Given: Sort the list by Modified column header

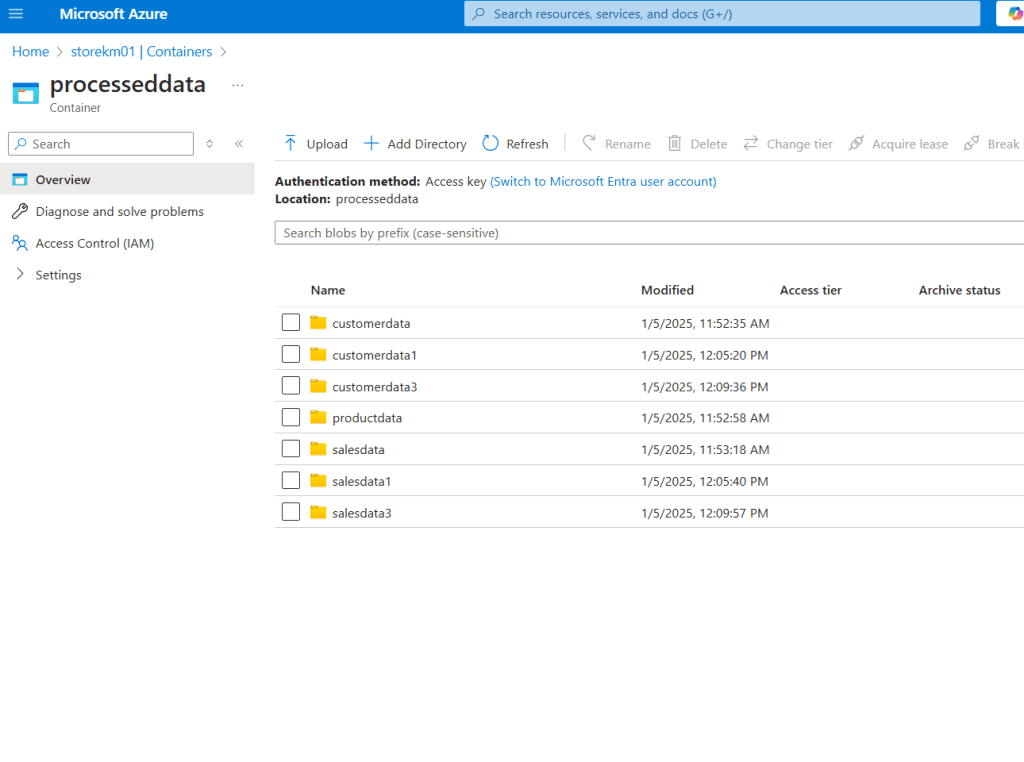Looking at the screenshot, I should (667, 290).
